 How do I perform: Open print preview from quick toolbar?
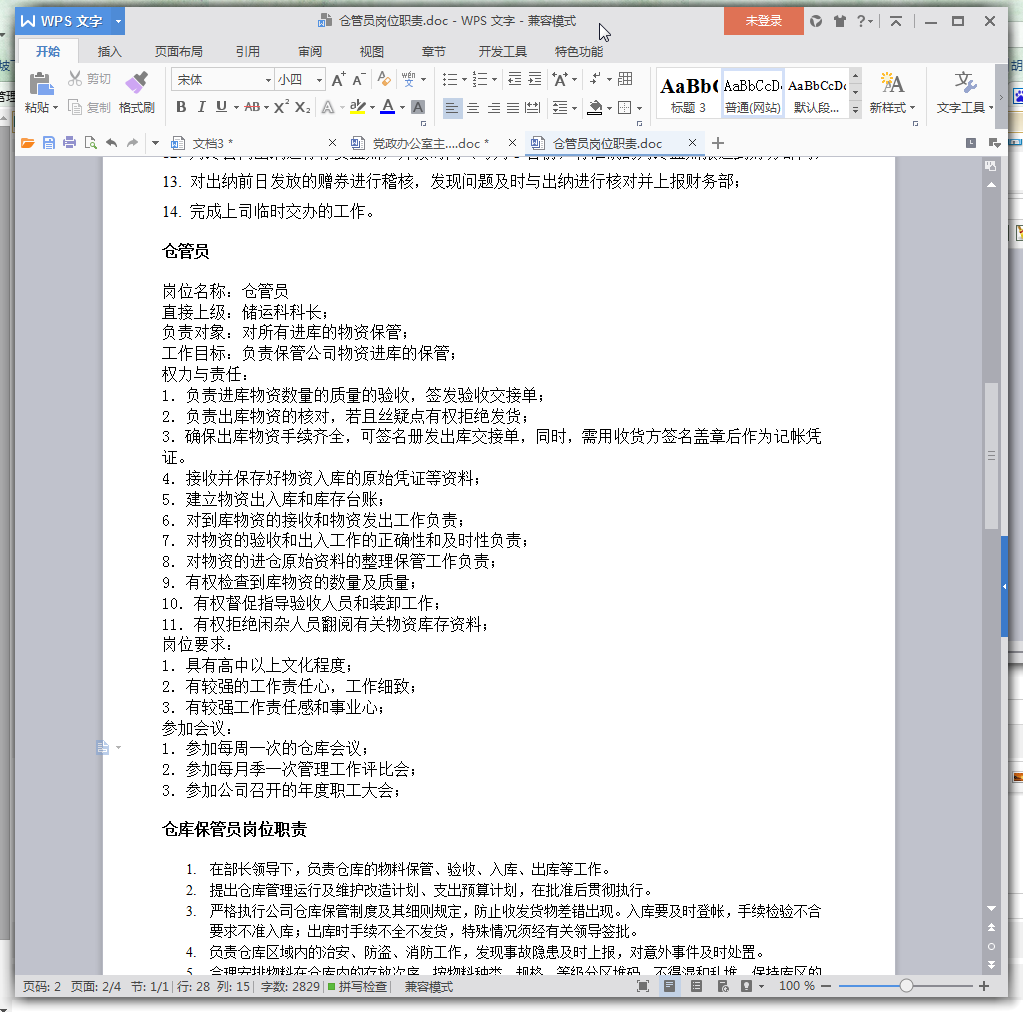[x=90, y=143]
